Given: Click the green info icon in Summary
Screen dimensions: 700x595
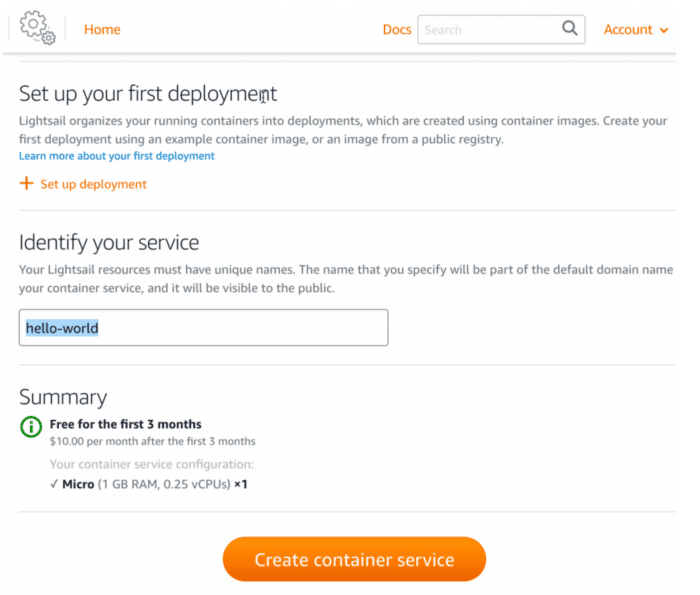Looking at the screenshot, I should 31,427.
